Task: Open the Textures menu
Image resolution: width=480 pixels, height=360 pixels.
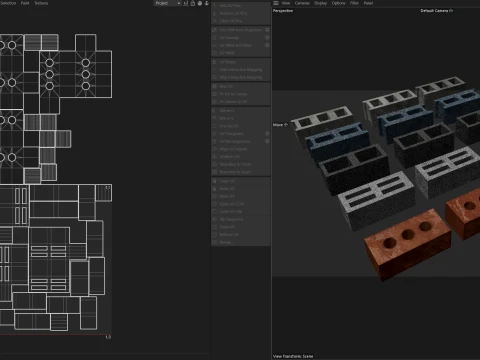Action: [x=41, y=3]
